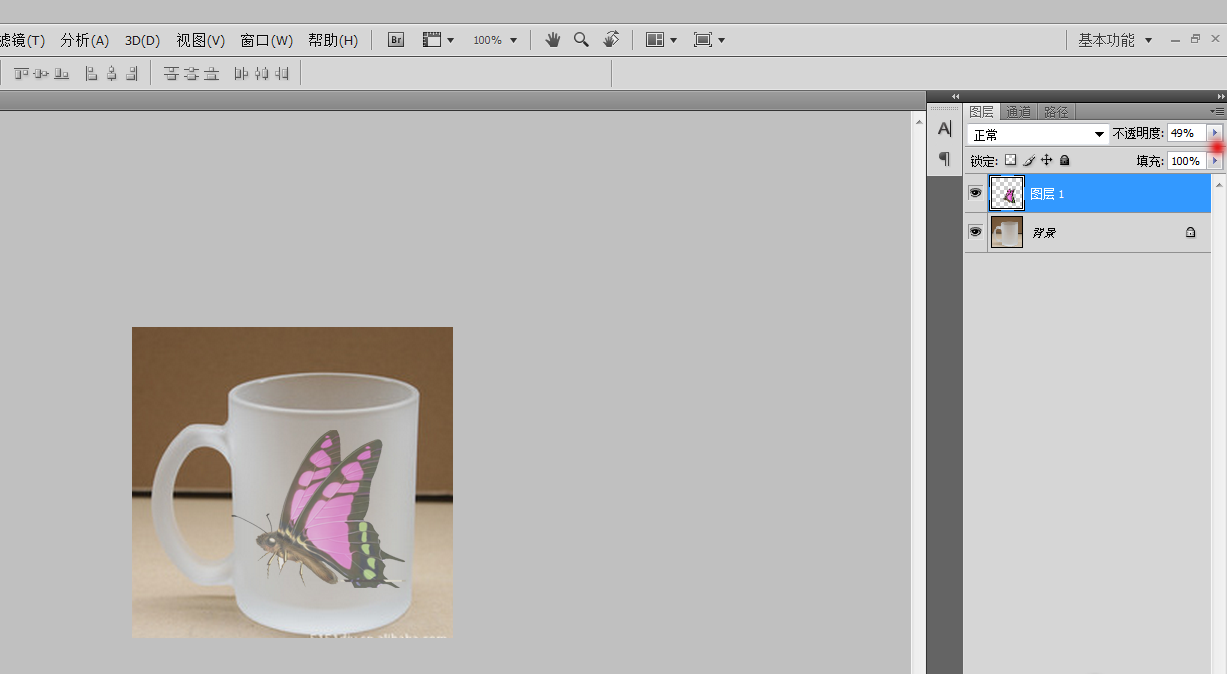
Task: Select the Zoom magnifier tool in the application bar
Action: click(581, 40)
